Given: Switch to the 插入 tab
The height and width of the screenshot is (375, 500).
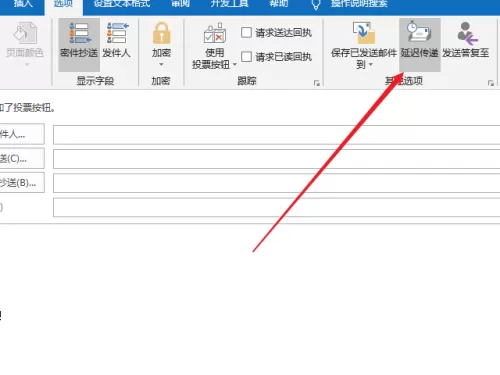Looking at the screenshot, I should coord(23,4).
